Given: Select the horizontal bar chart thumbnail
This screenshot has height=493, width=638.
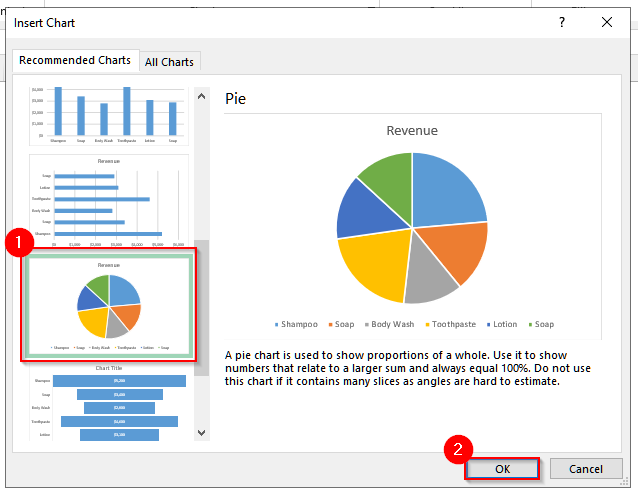Looking at the screenshot, I should 109,201.
